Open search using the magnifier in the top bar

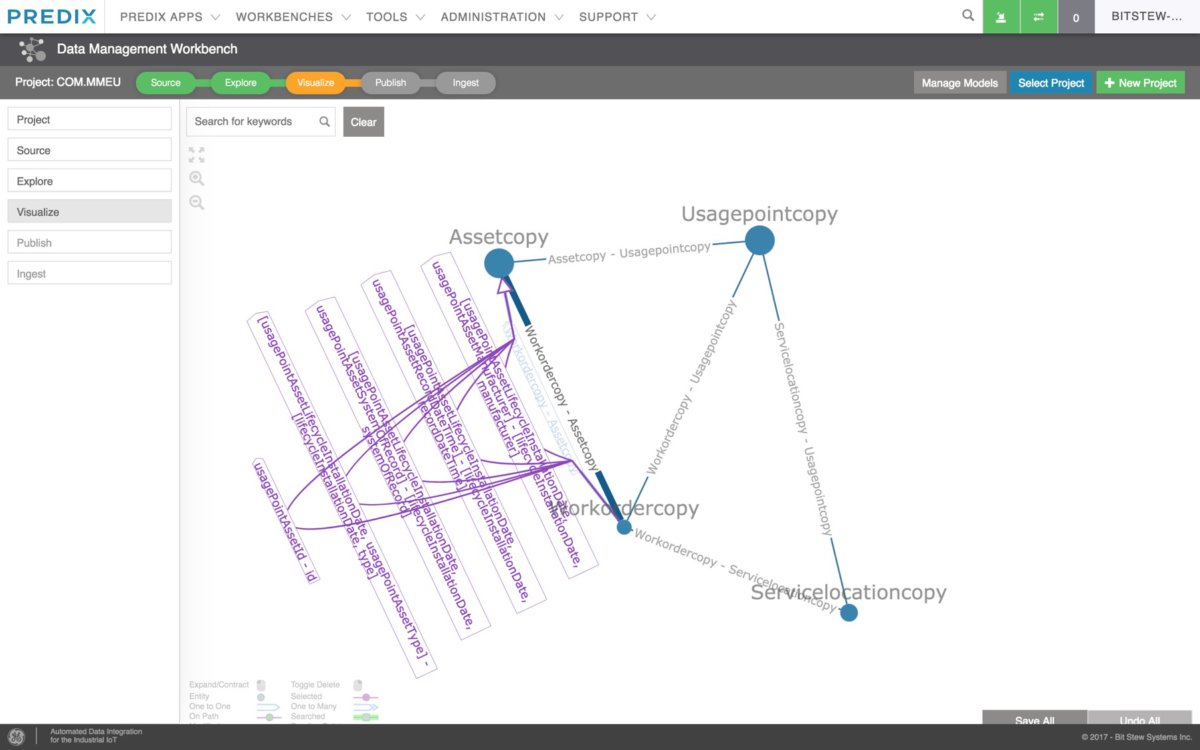[x=966, y=16]
